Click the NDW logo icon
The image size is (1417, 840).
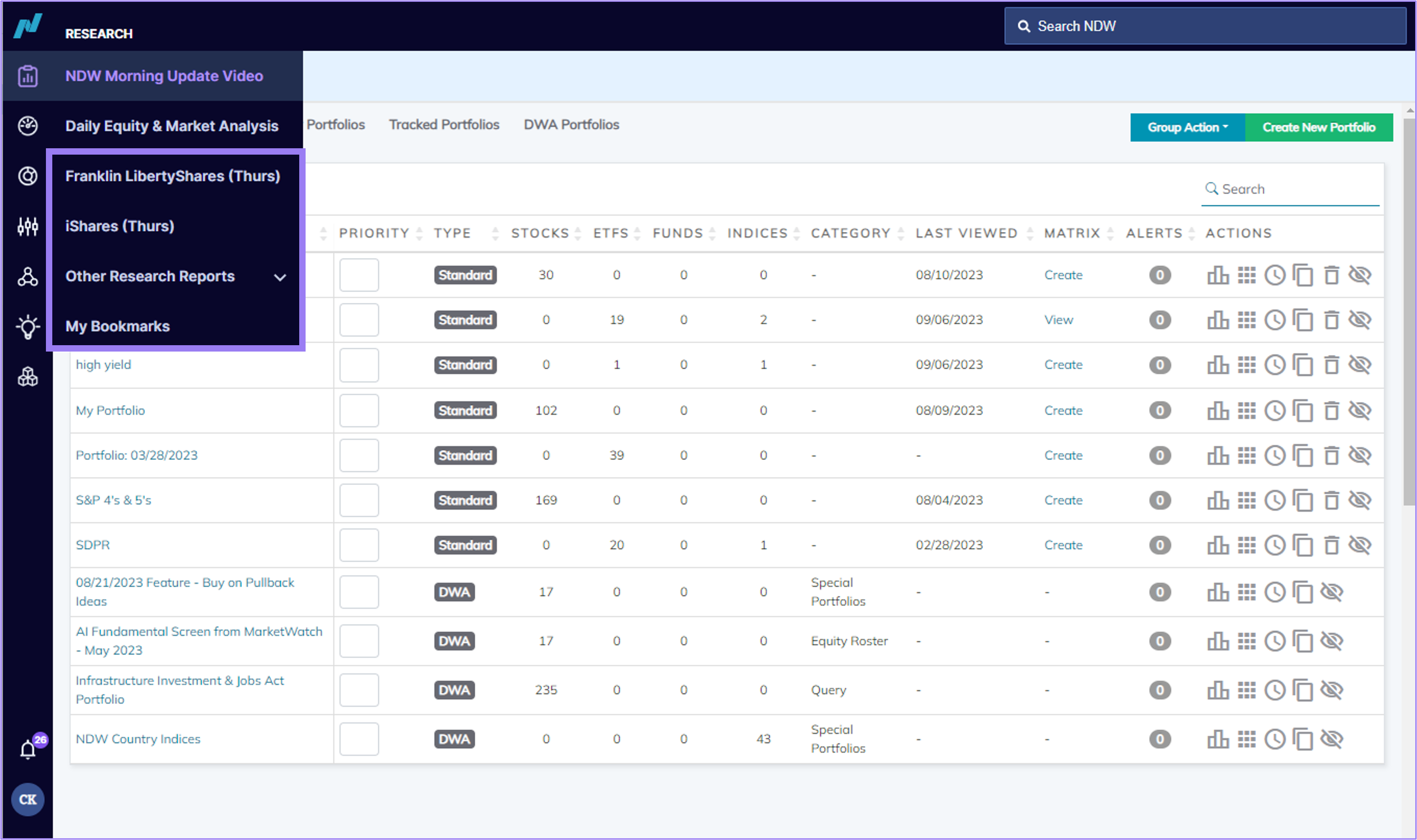28,25
